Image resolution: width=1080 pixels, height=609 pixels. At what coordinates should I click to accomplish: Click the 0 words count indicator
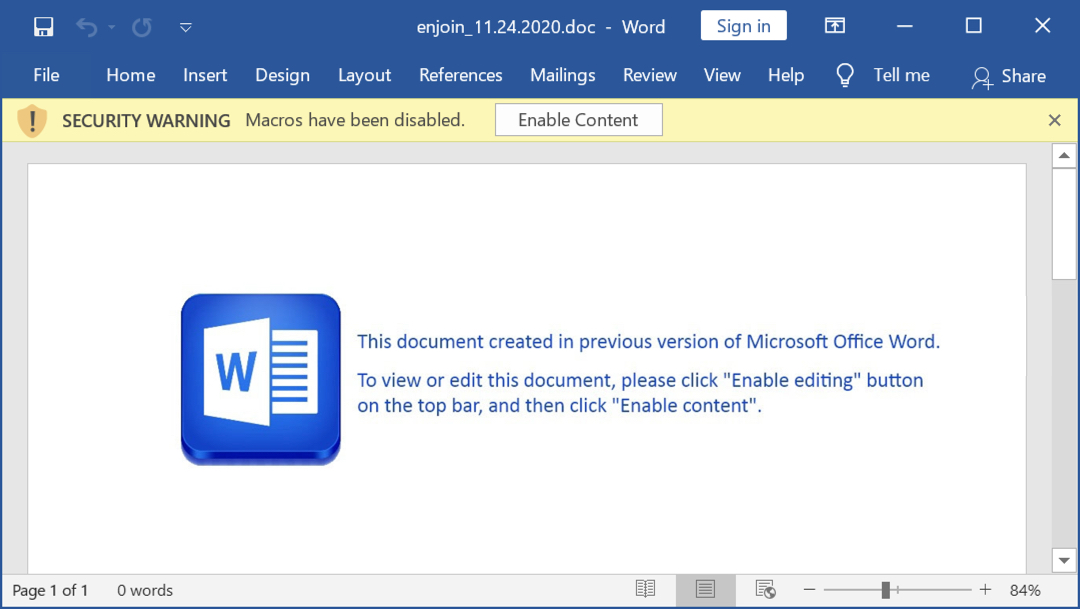145,590
